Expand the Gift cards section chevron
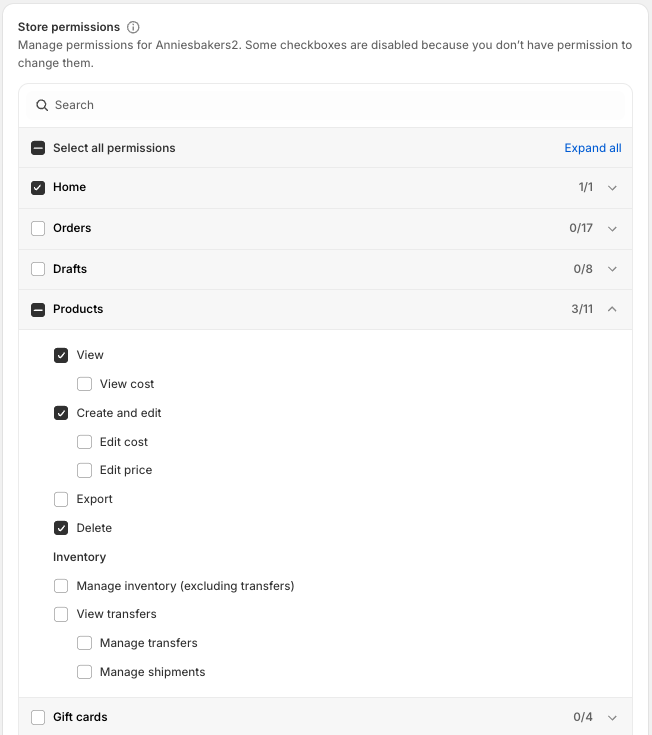Viewport: 652px width, 735px height. click(612, 717)
